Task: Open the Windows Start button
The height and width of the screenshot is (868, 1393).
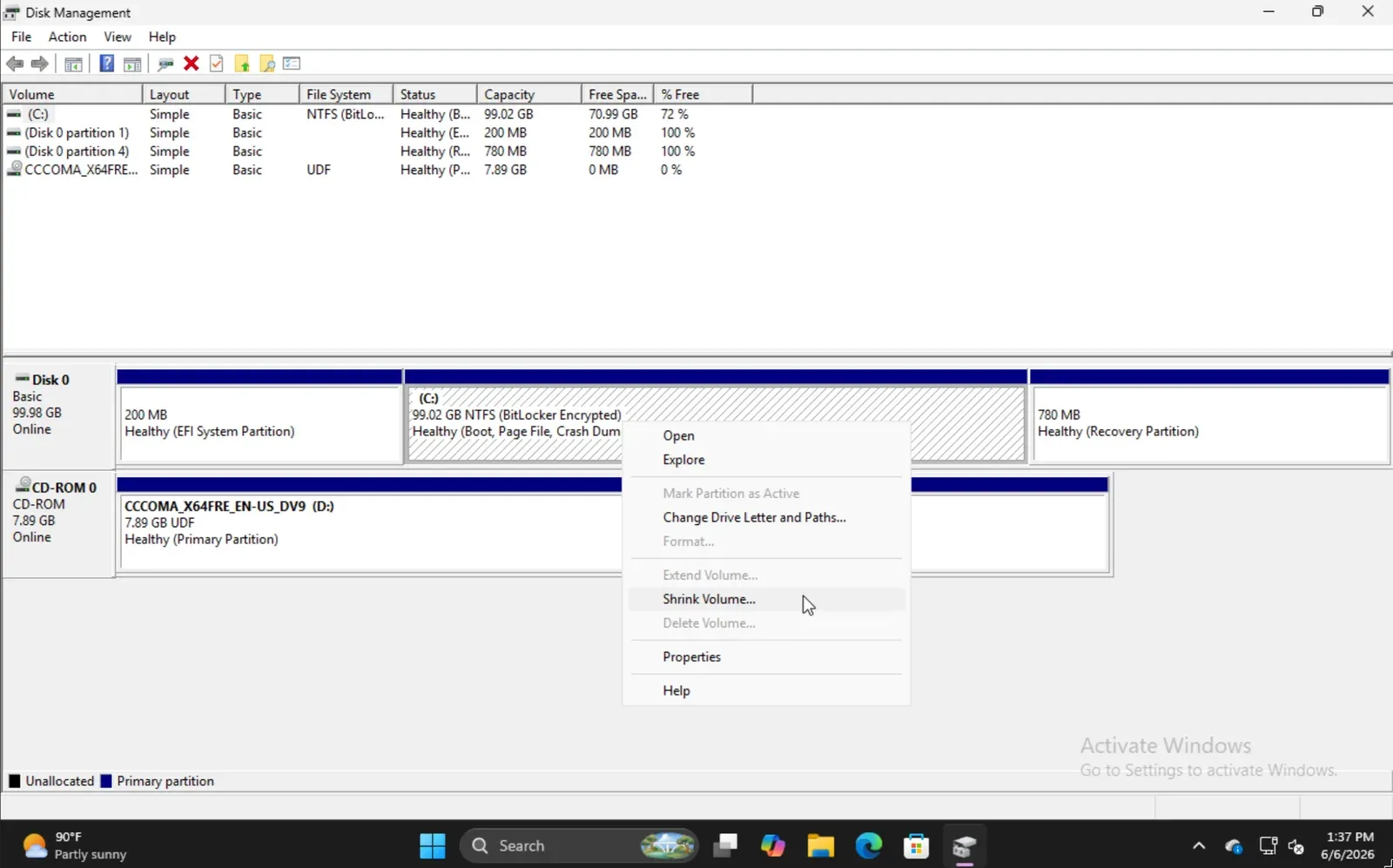Action: 433,845
